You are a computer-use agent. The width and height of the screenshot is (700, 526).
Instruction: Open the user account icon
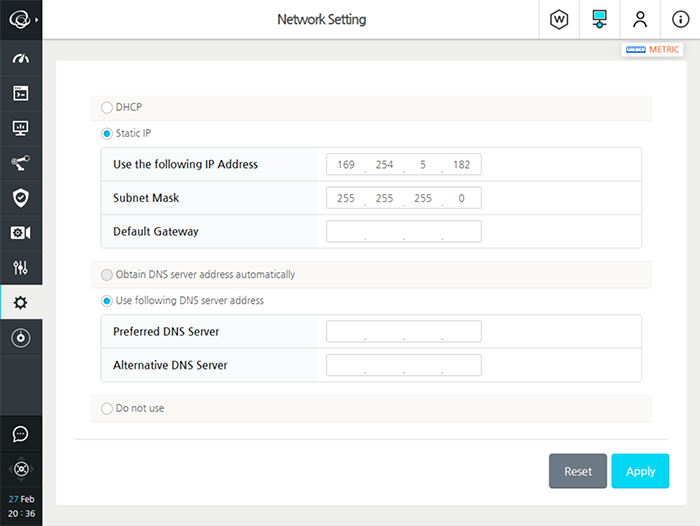coord(640,20)
